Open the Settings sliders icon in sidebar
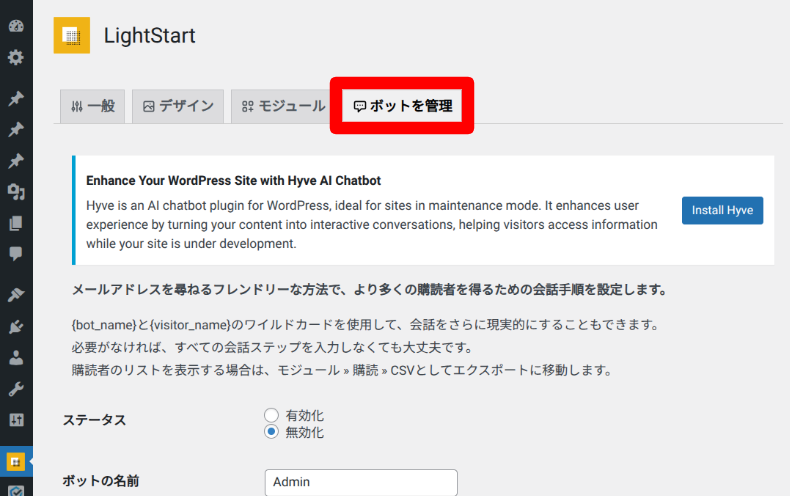Screen dimensions: 790x496 click(x=16, y=420)
